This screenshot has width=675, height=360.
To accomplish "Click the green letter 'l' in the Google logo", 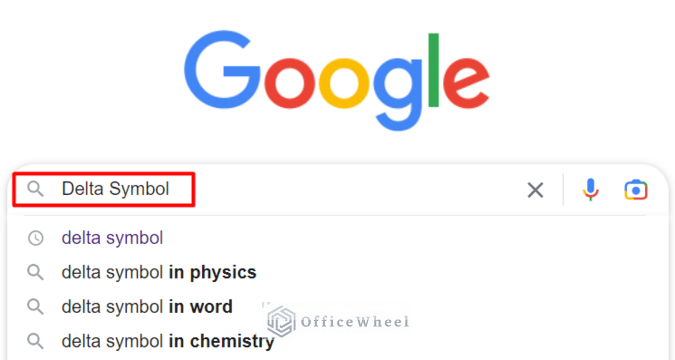I will [x=433, y=70].
